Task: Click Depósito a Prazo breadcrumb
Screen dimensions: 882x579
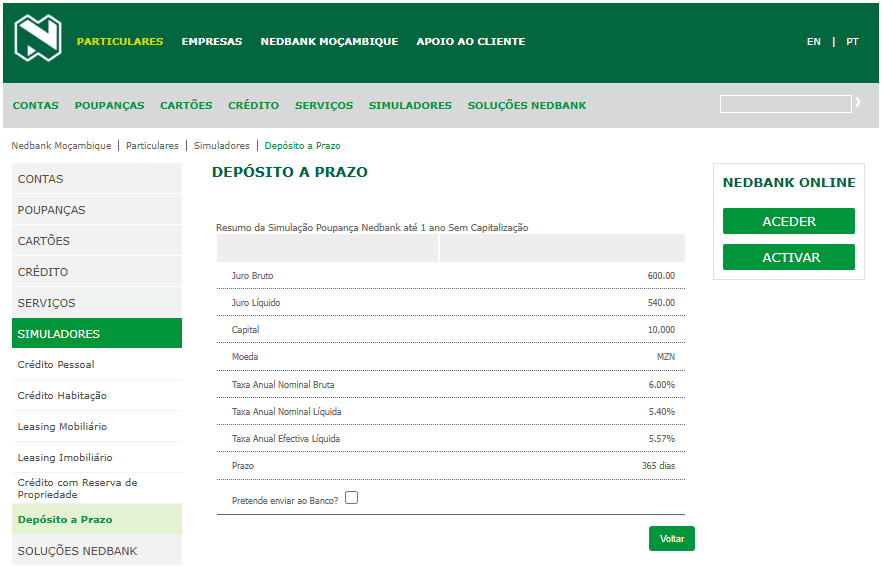Action: [x=302, y=146]
